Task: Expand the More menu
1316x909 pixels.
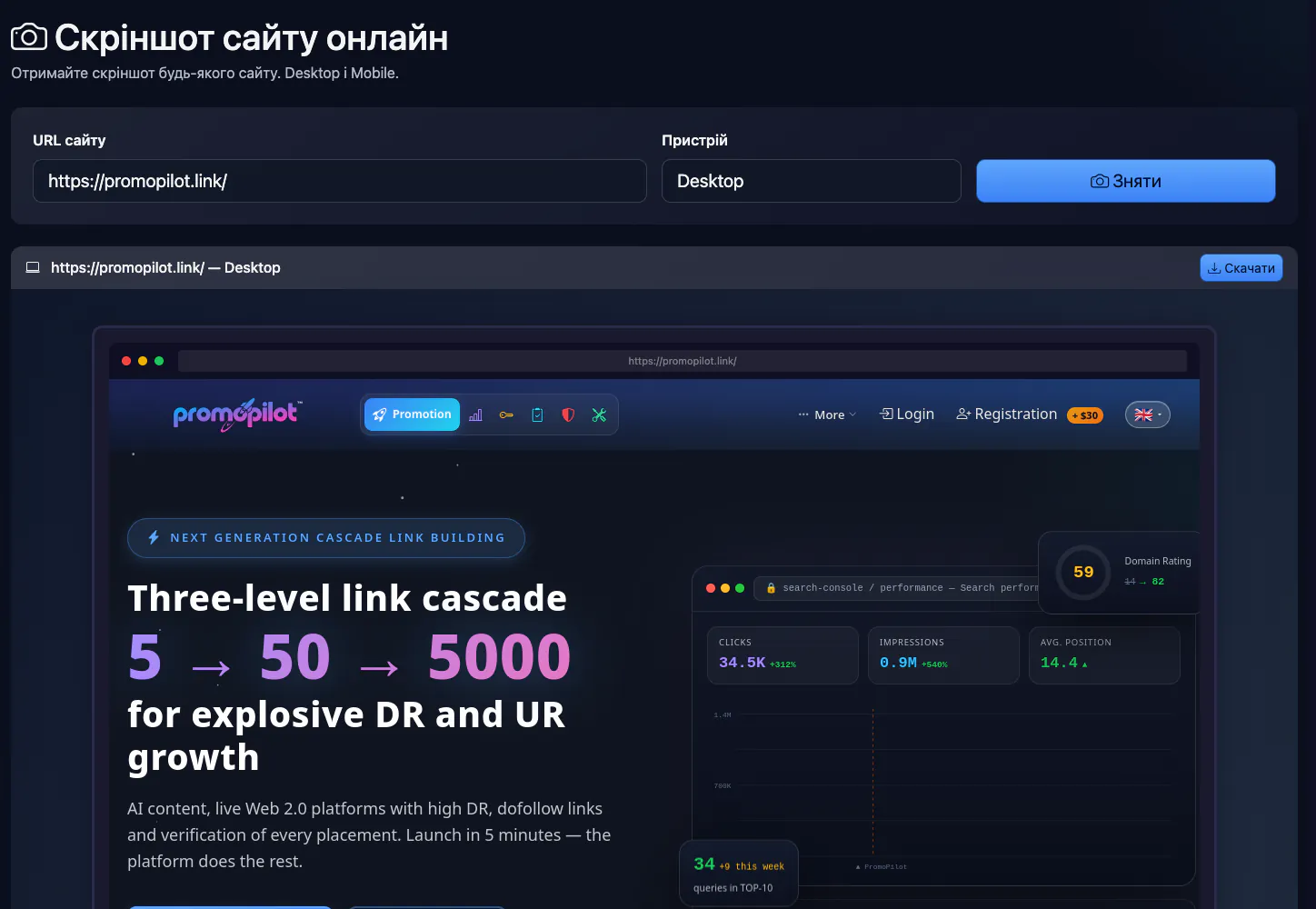Action: [828, 415]
